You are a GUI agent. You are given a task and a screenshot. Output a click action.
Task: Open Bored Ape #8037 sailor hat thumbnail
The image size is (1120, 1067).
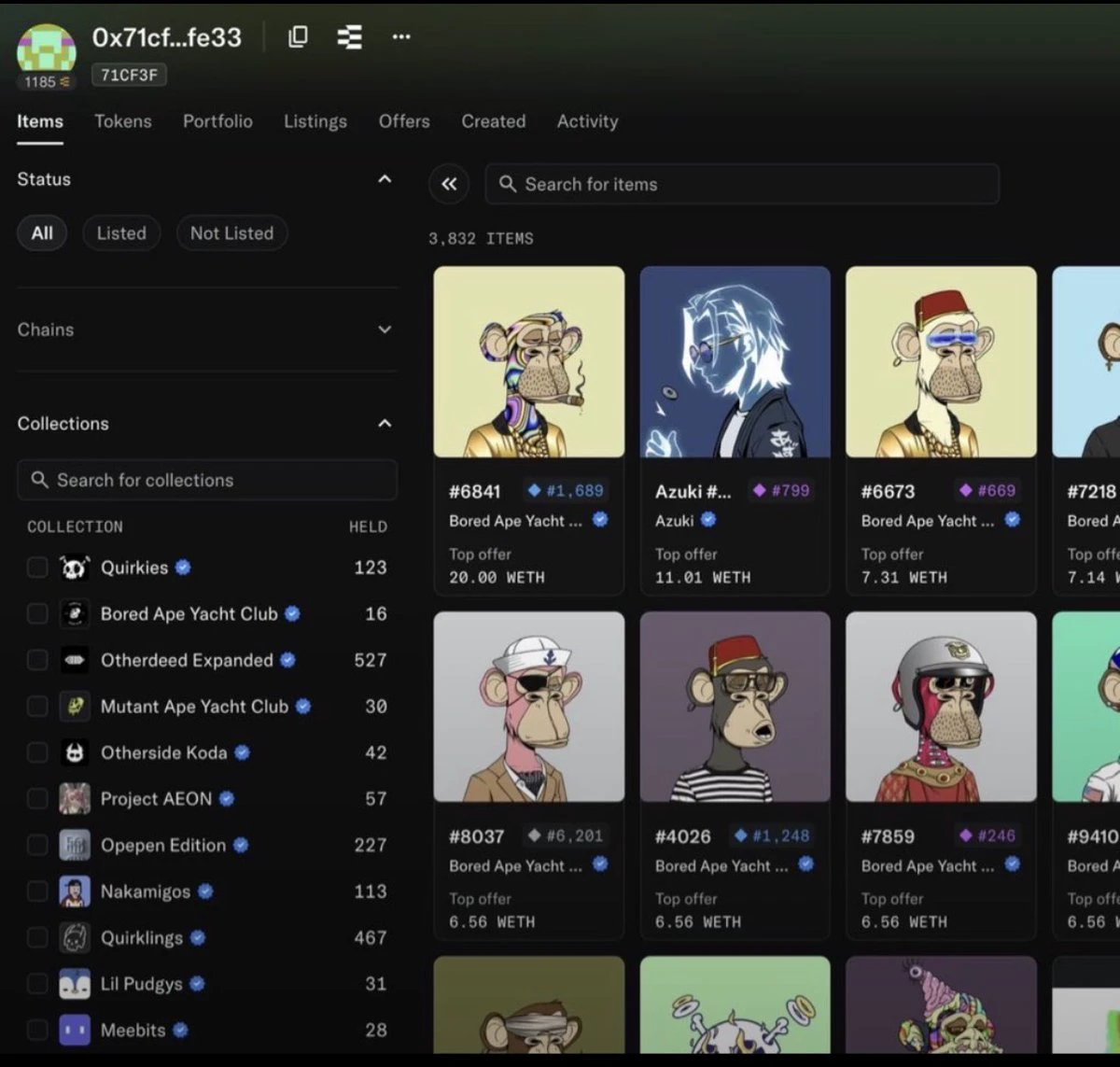pyautogui.click(x=529, y=707)
